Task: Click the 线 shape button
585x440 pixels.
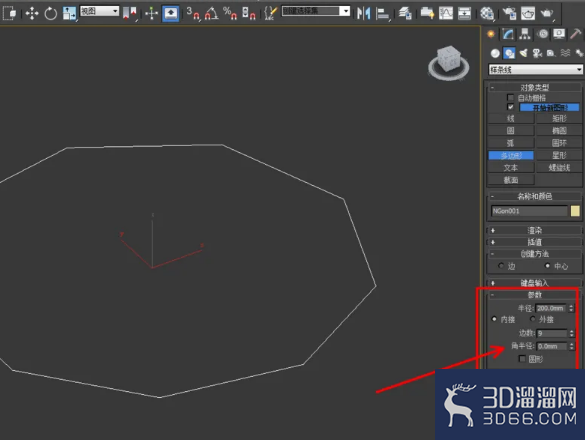Action: tap(511, 118)
